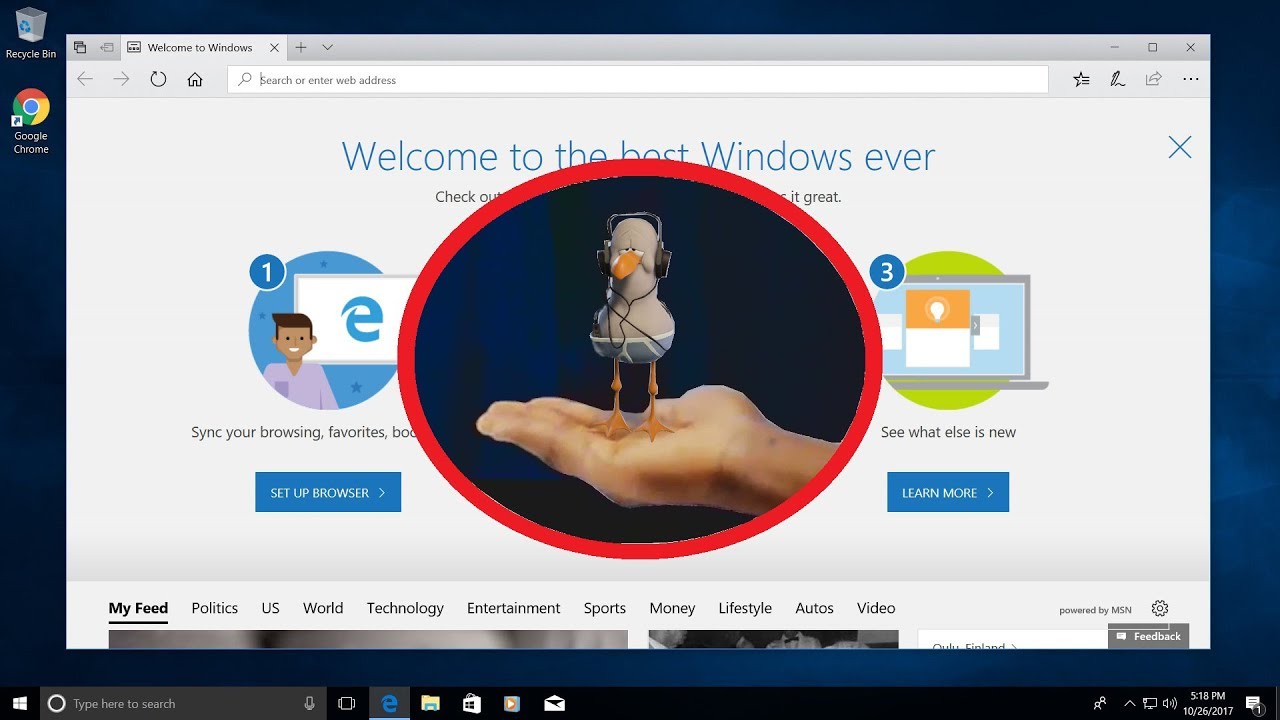1280x720 pixels.
Task: Open the Mail app from taskbar
Action: click(554, 703)
